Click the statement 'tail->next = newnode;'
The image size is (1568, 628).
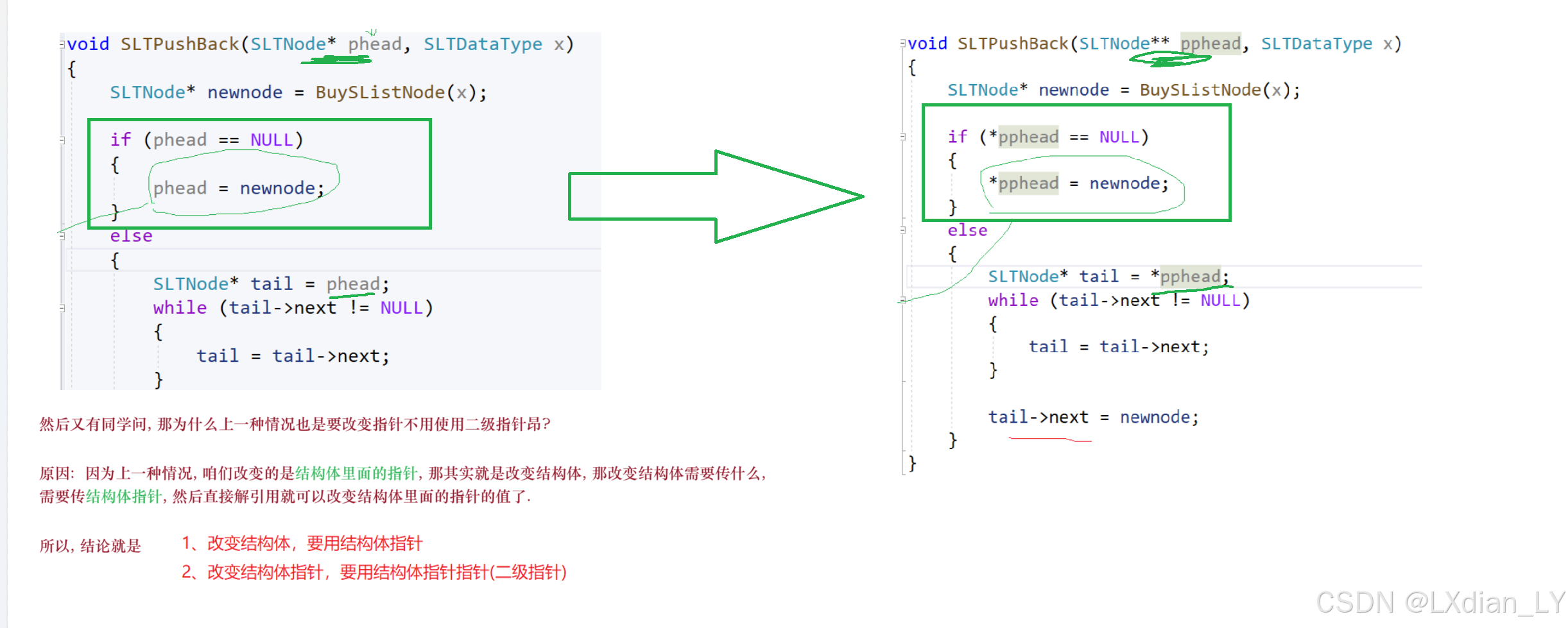(x=1093, y=417)
